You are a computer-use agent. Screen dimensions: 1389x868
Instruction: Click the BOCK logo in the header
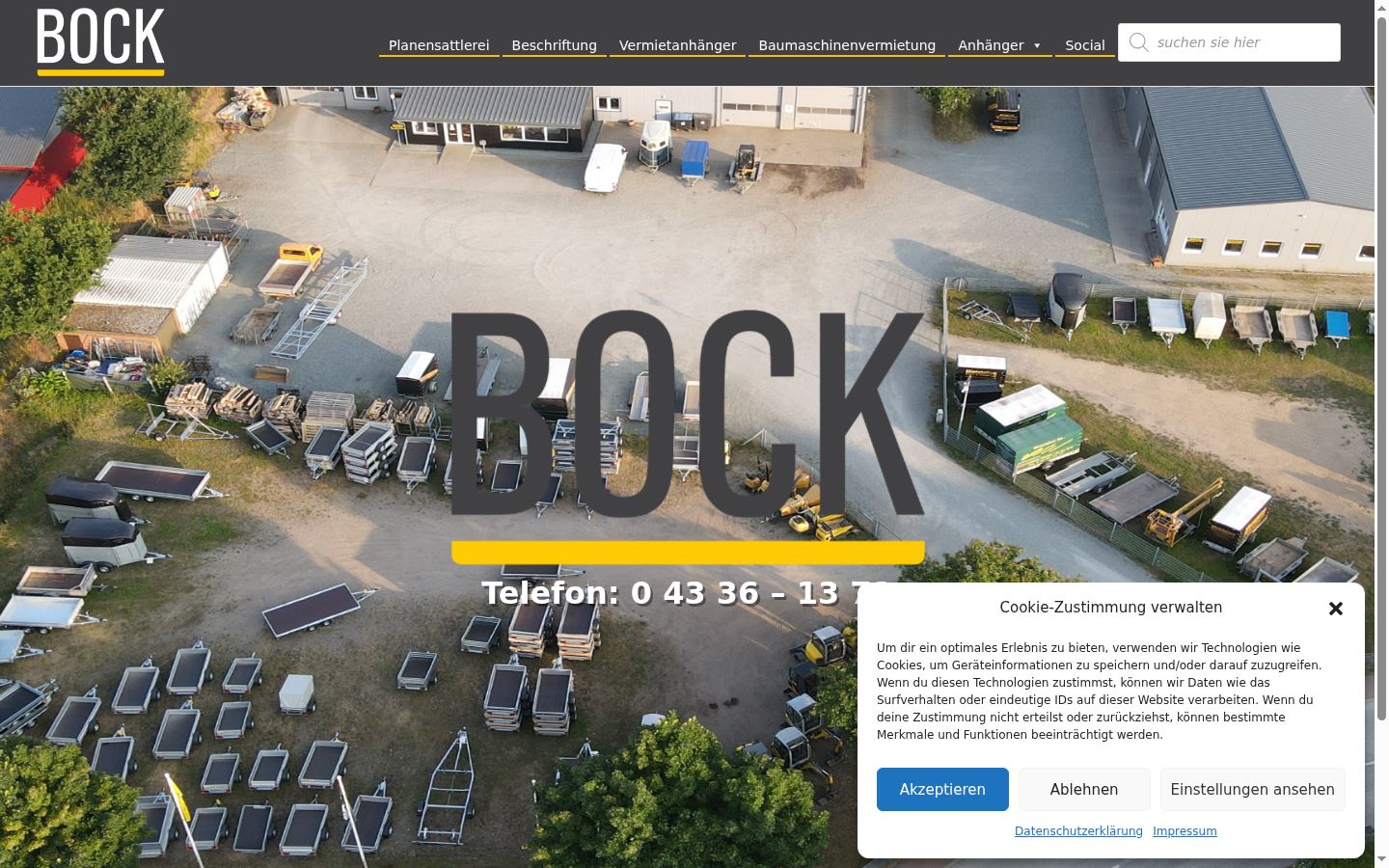(x=100, y=41)
